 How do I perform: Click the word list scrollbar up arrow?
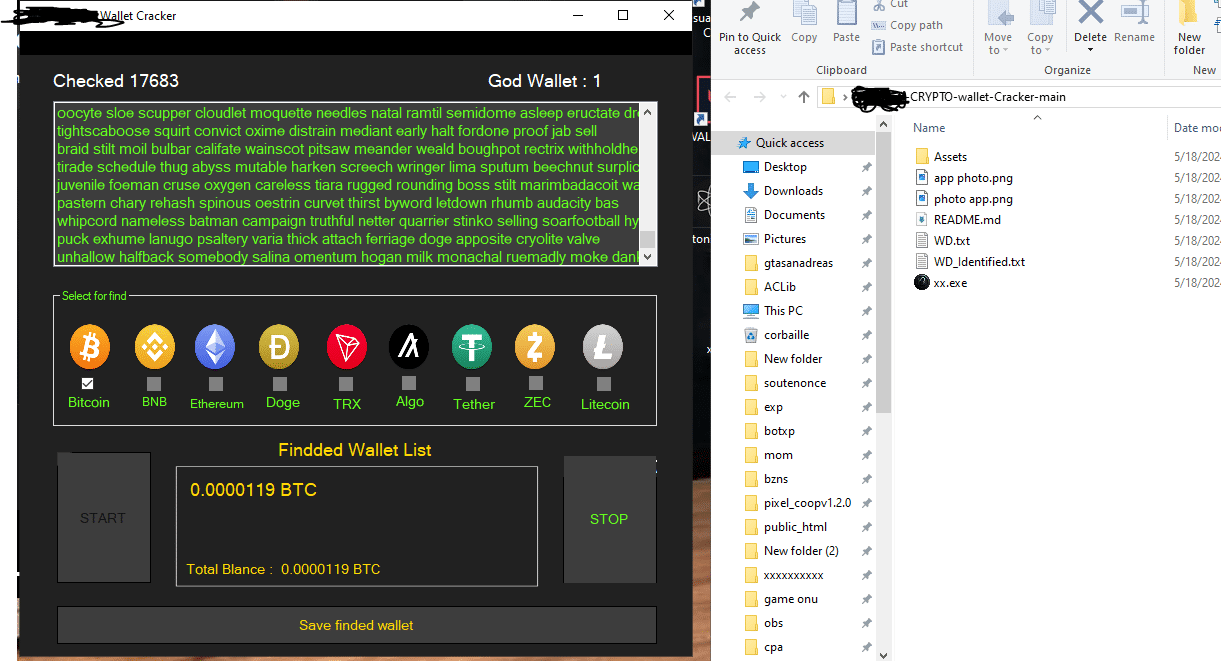[x=648, y=112]
